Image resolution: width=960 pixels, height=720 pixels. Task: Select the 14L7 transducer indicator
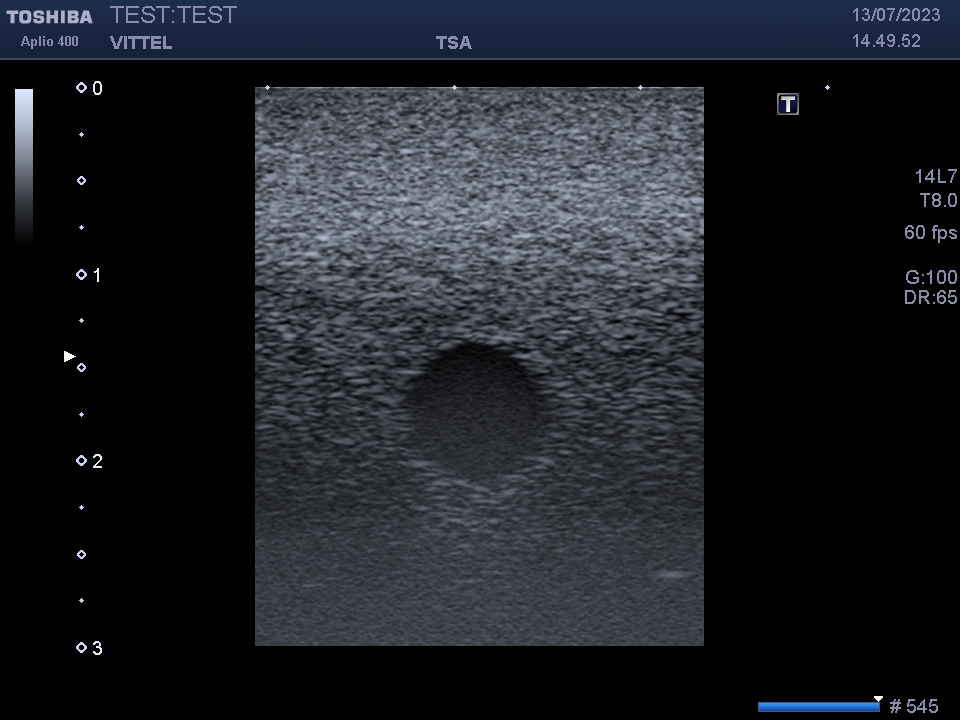click(x=936, y=175)
